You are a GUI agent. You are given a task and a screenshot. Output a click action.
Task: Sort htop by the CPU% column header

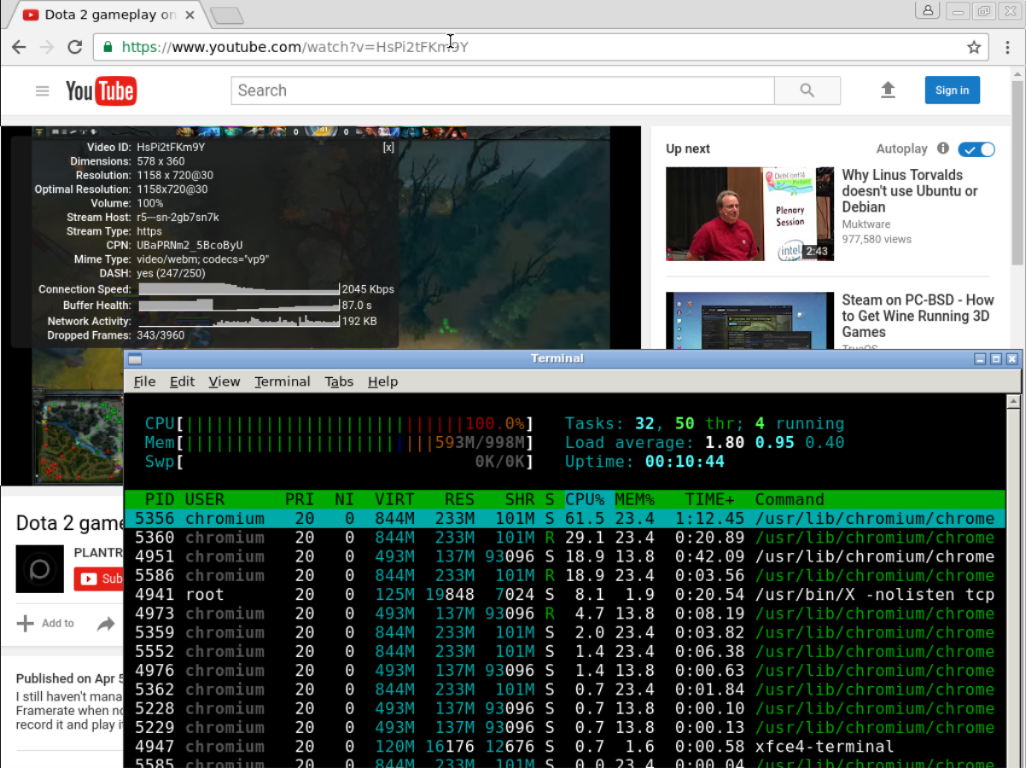[x=585, y=500]
